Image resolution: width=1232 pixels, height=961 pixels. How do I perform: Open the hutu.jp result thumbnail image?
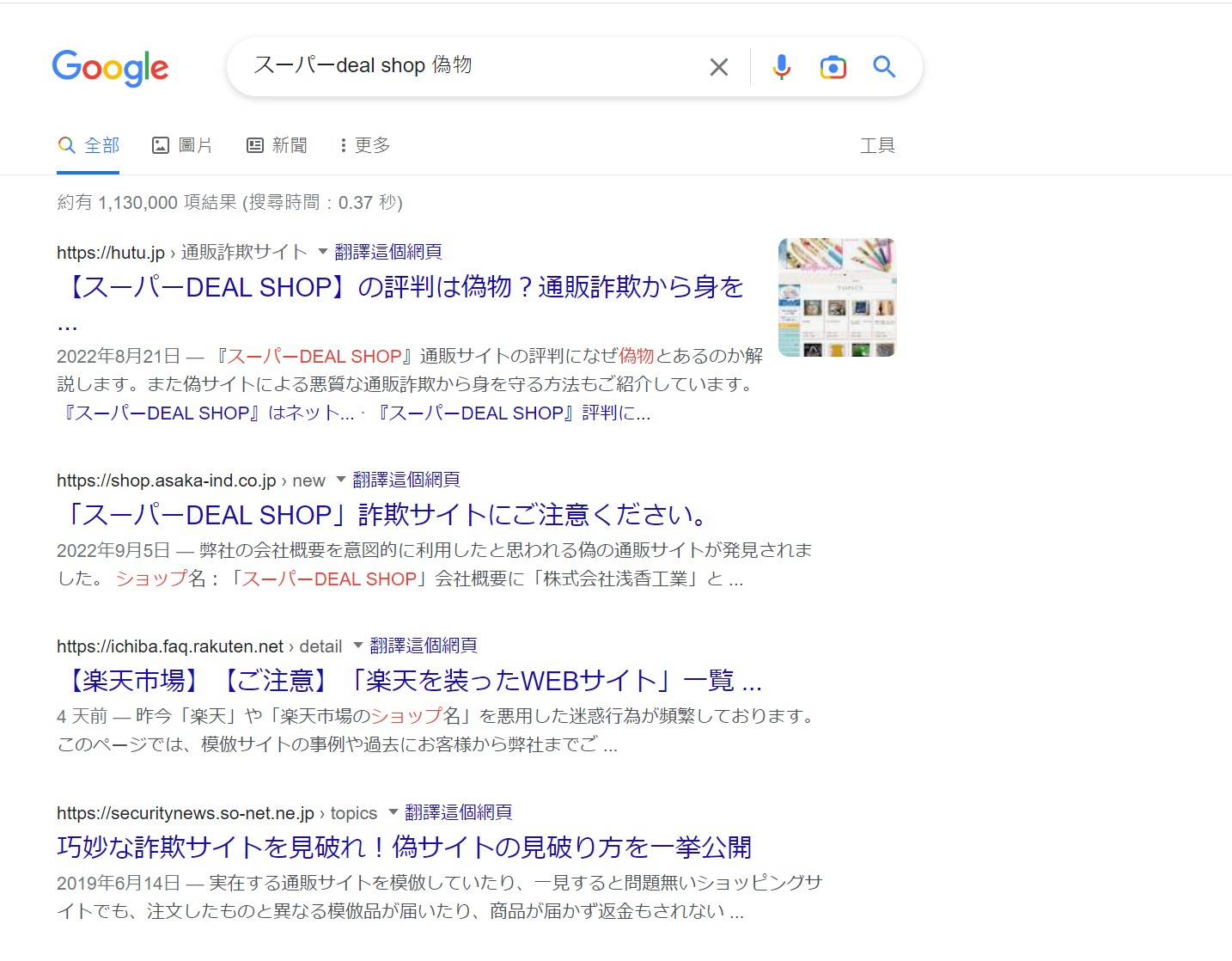(837, 297)
